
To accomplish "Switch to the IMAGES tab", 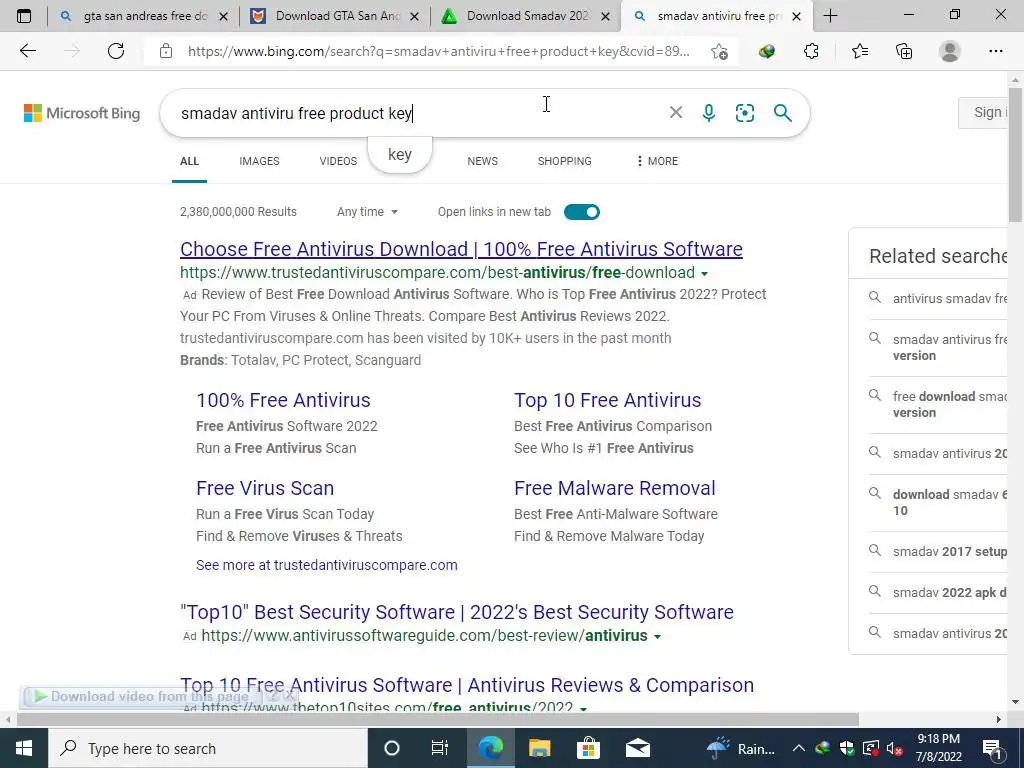I will click(x=259, y=161).
